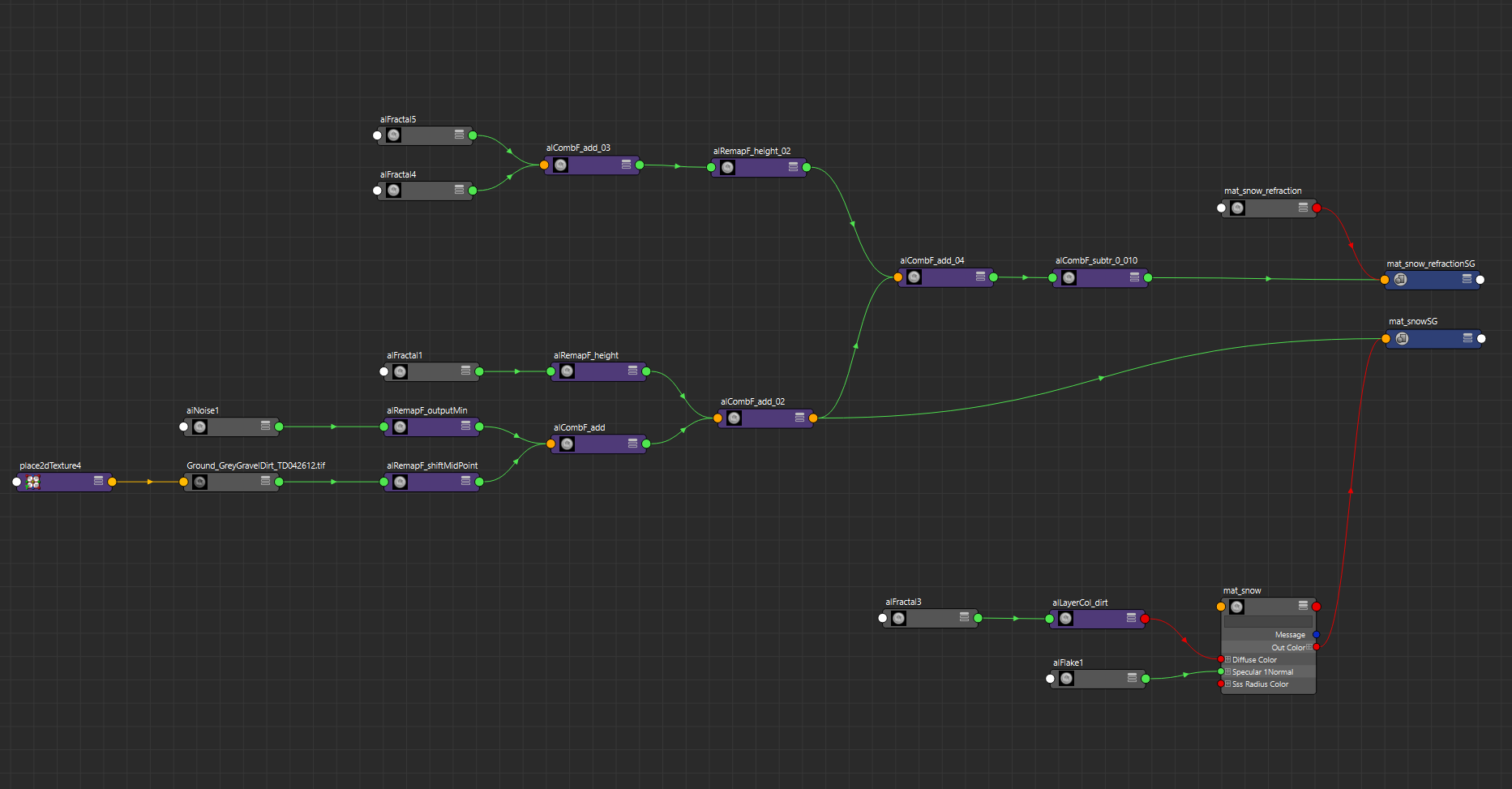Viewport: 1512px width, 789px height.
Task: Expand the Diffuse Color attribute on mat_snow
Action: tap(1228, 659)
